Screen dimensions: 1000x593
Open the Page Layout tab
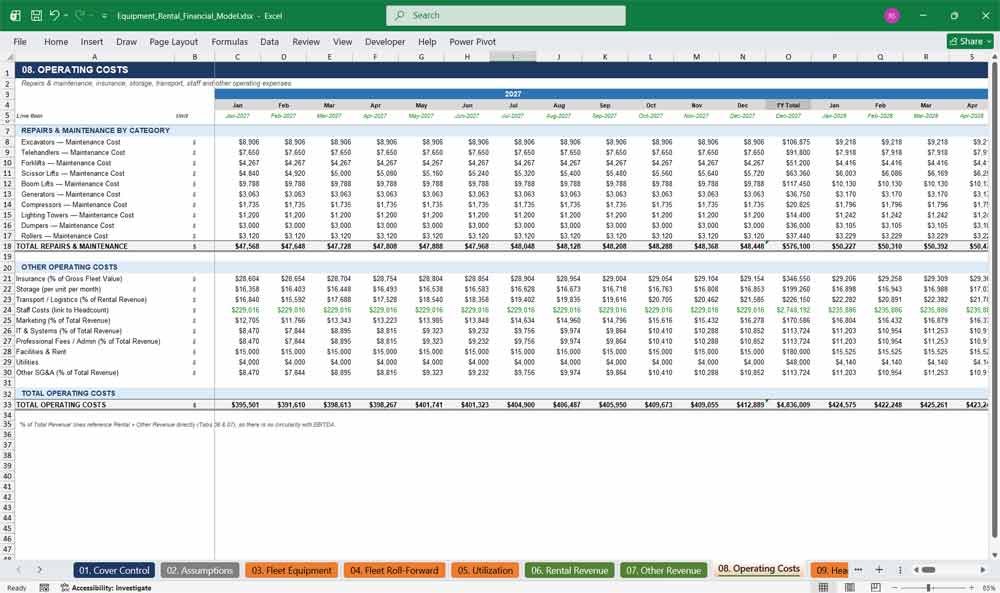pos(173,41)
